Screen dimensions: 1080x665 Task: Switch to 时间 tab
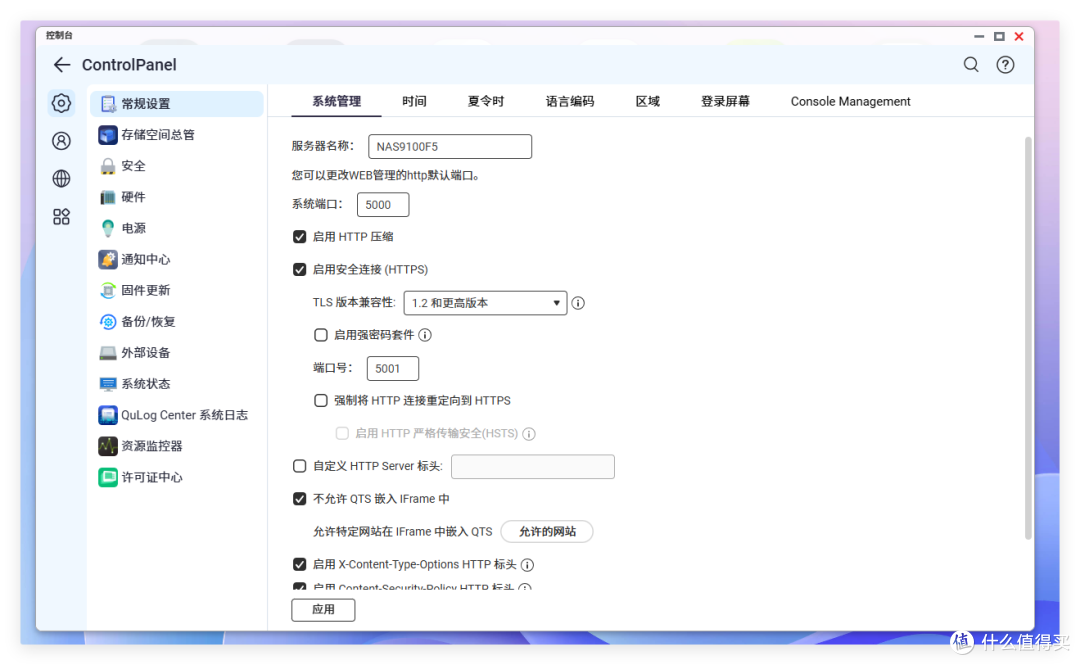pyautogui.click(x=414, y=101)
